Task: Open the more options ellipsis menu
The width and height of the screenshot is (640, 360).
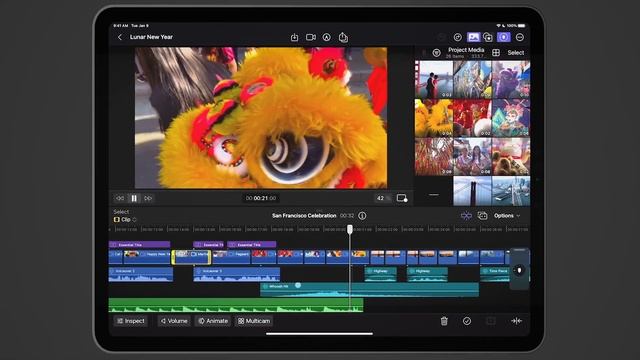Action: 520,37
